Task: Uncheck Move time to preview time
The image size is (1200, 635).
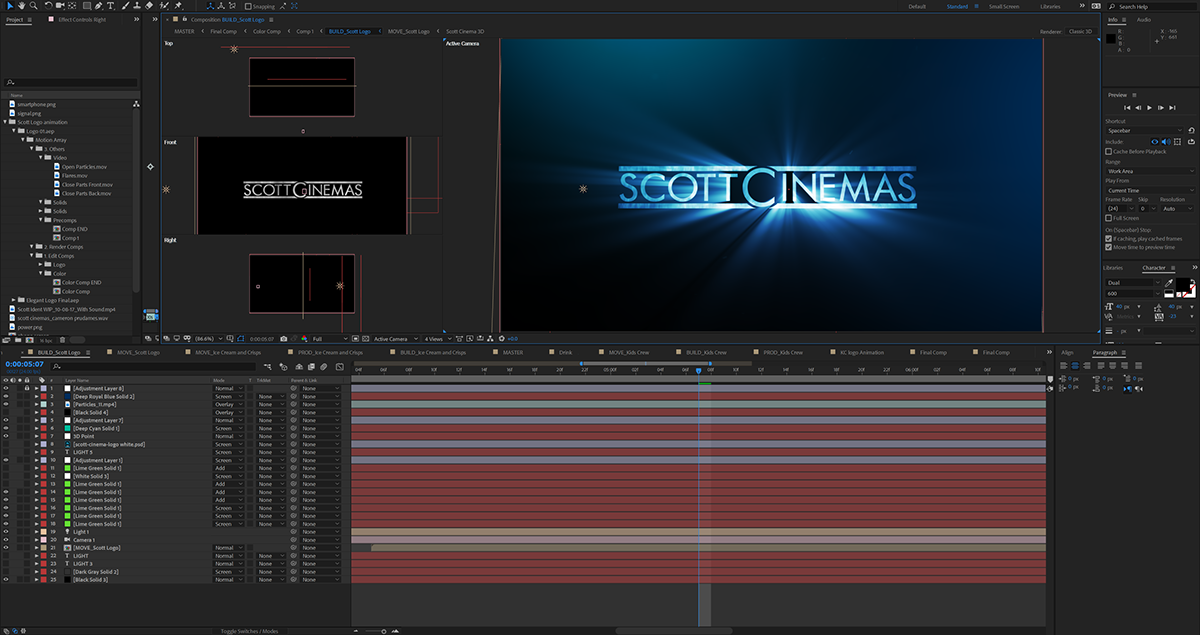Action: point(1108,247)
